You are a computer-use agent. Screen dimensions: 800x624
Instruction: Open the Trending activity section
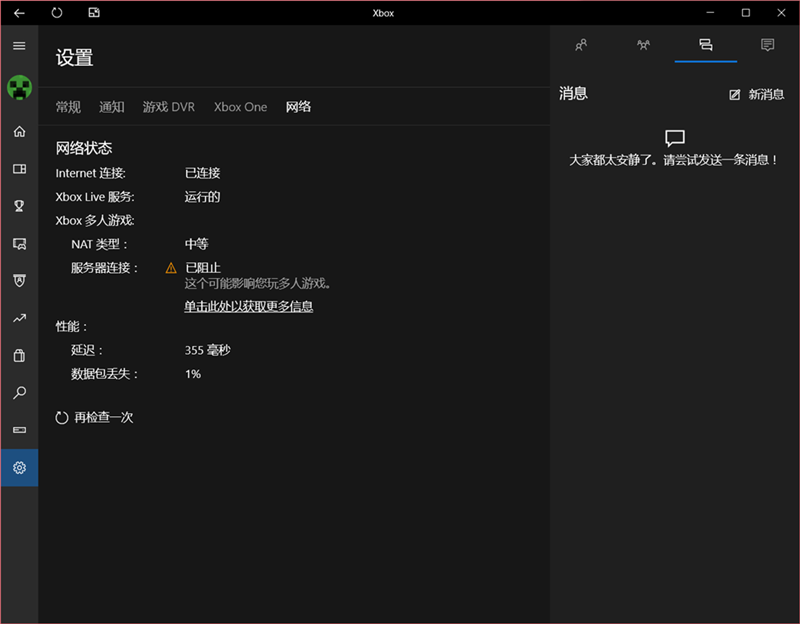pyautogui.click(x=19, y=318)
